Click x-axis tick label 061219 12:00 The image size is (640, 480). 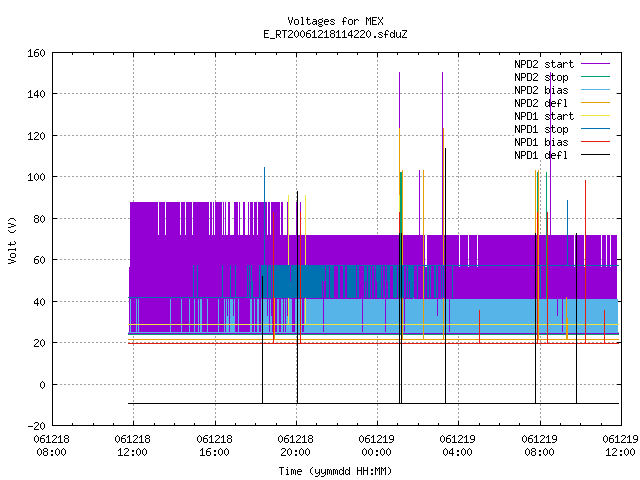[620, 446]
